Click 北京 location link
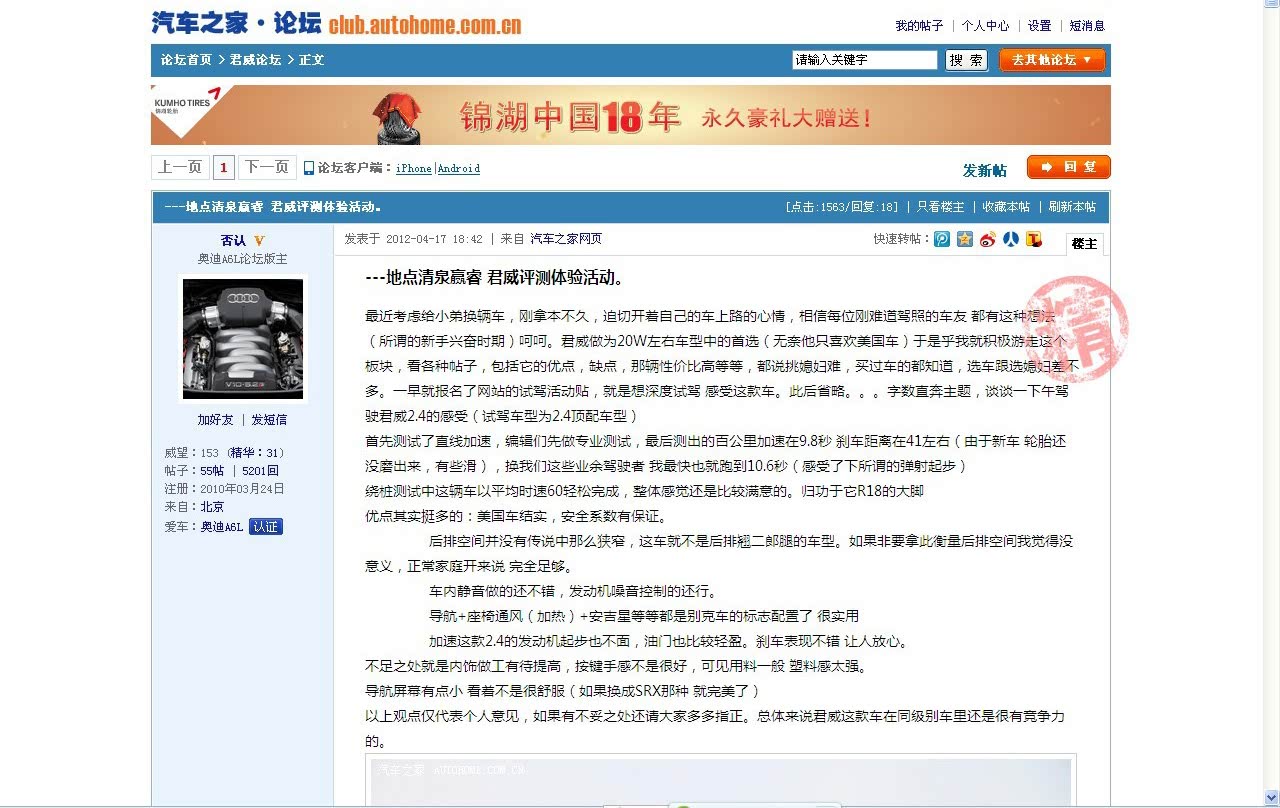Image resolution: width=1280 pixels, height=808 pixels. [x=212, y=507]
